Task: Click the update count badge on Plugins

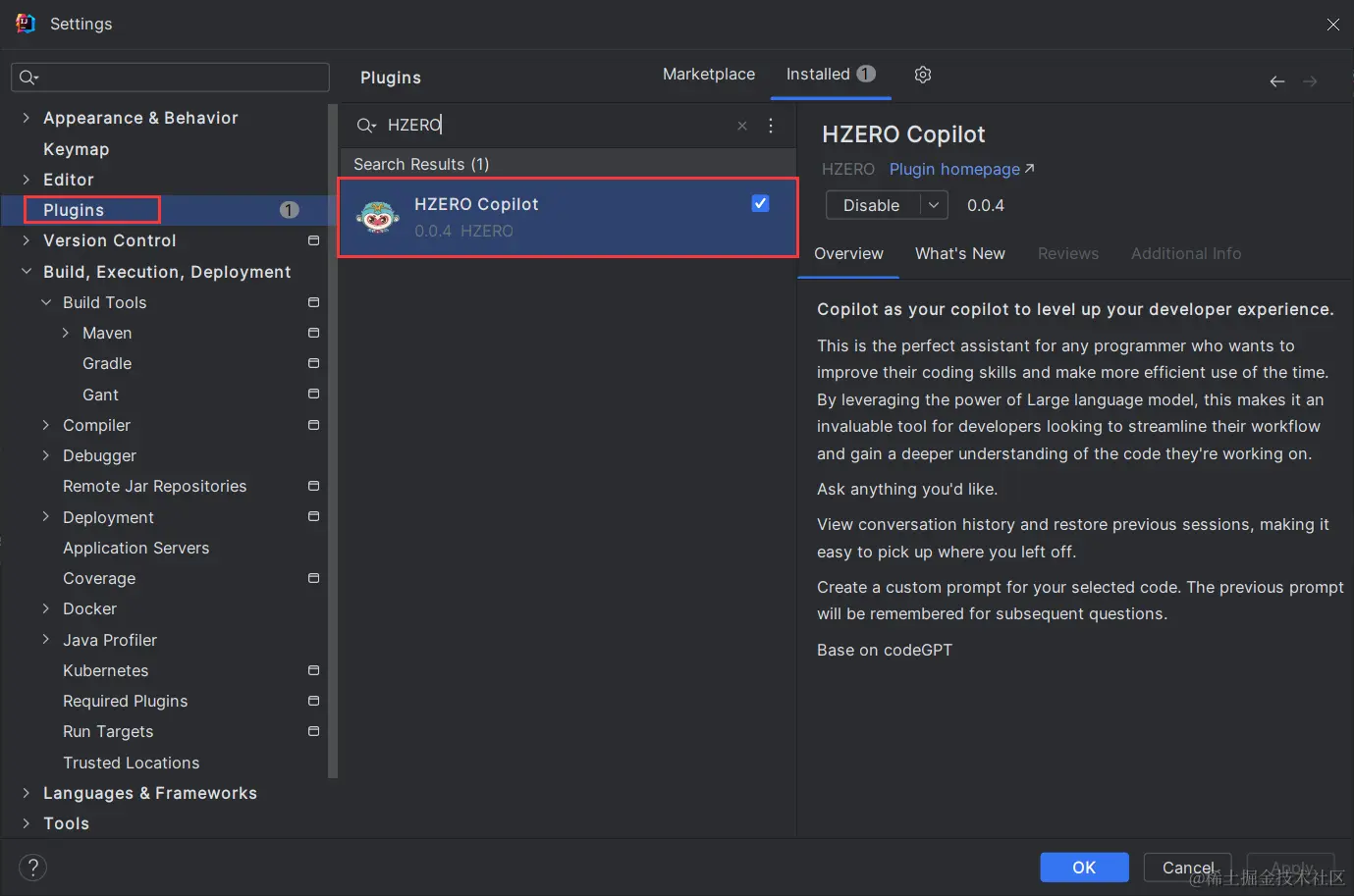Action: [x=289, y=210]
